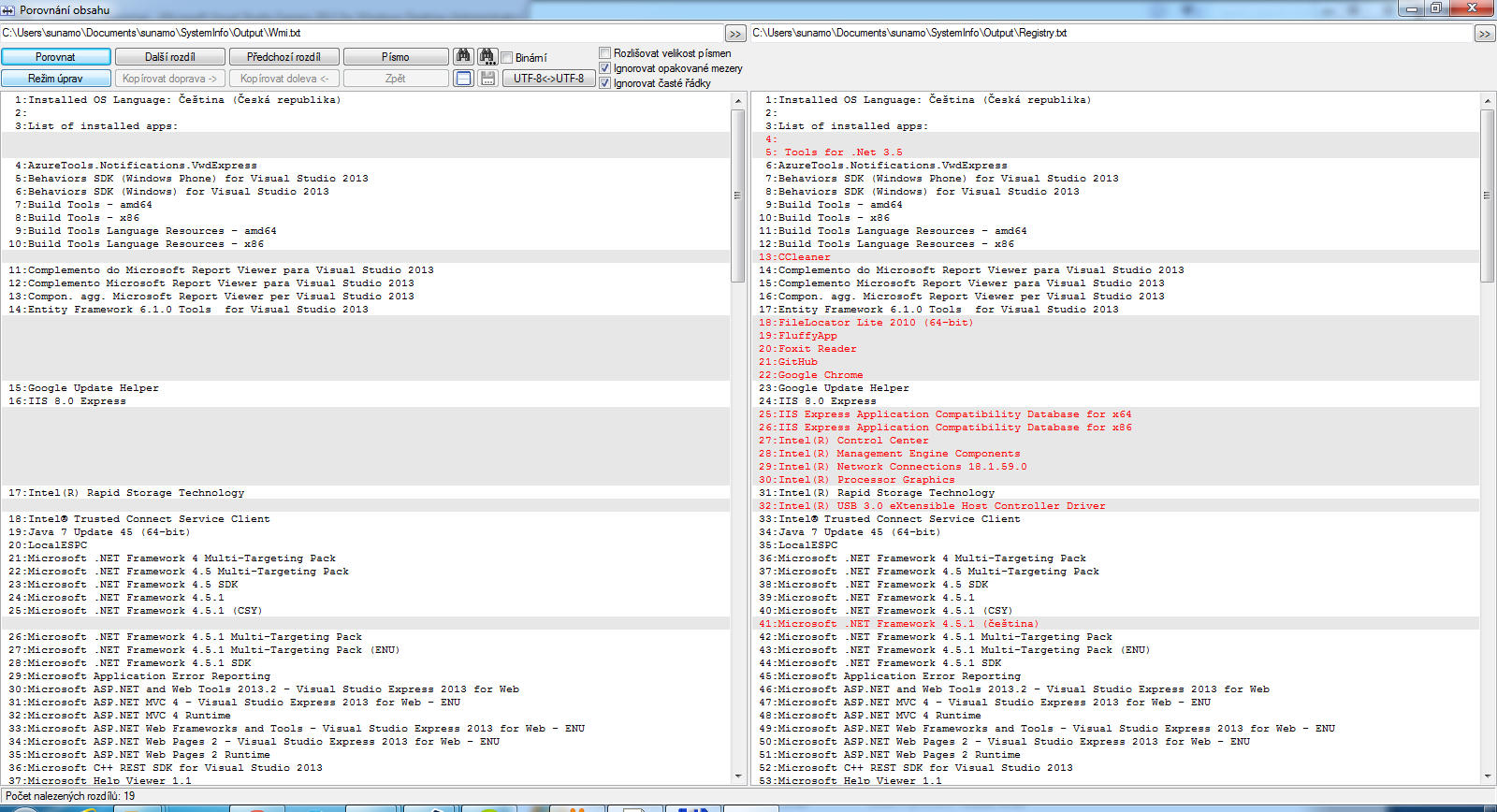Click left pane line '19:Java 7 Update 45 (64-bit)'
This screenshot has height=812, width=1497.
point(365,532)
